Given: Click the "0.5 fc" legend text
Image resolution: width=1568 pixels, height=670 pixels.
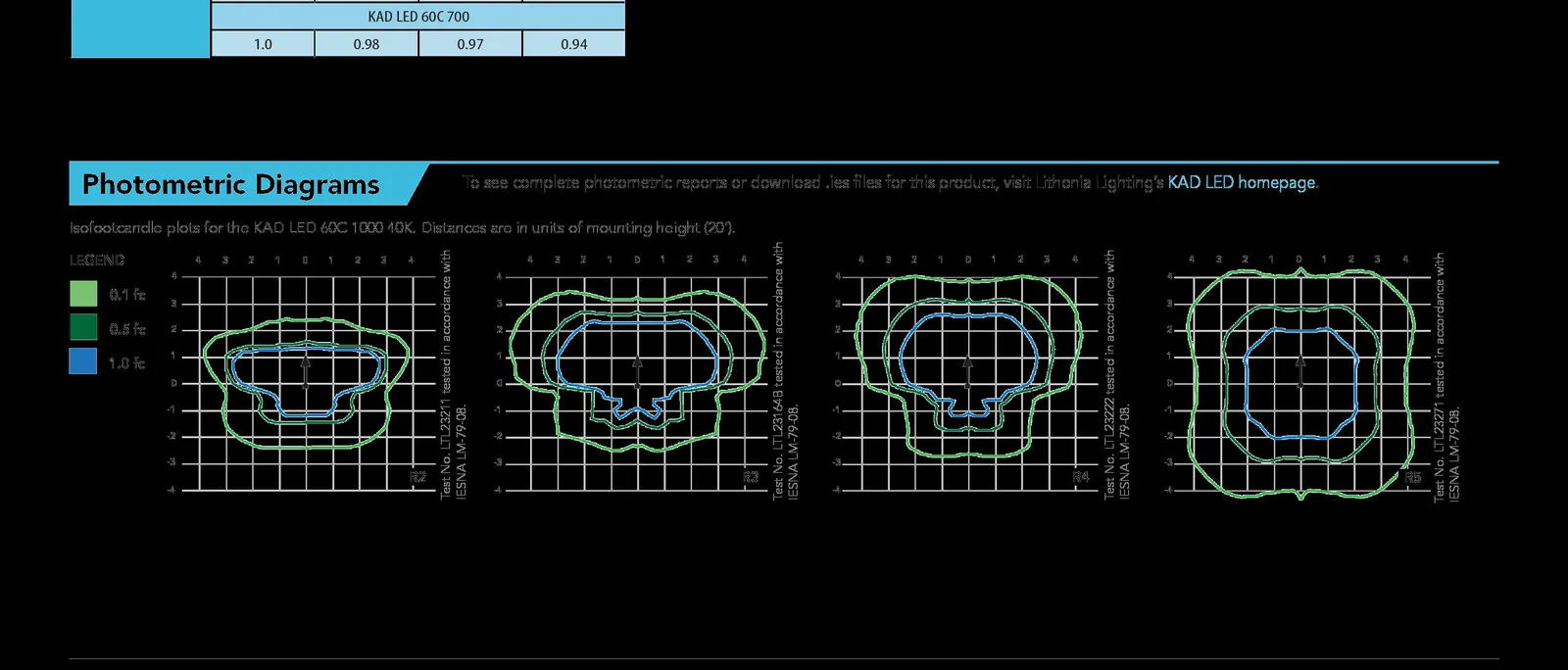Looking at the screenshot, I should tap(127, 328).
